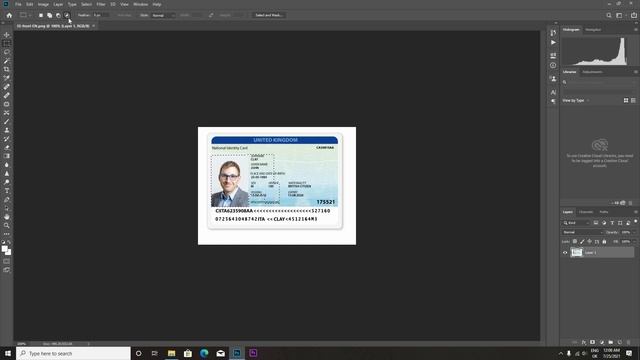
Task: Go to the Photoshop Home screen
Action: [x=9, y=15]
